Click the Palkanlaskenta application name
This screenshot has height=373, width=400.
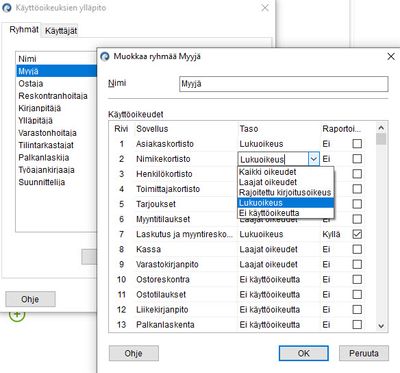[165, 325]
